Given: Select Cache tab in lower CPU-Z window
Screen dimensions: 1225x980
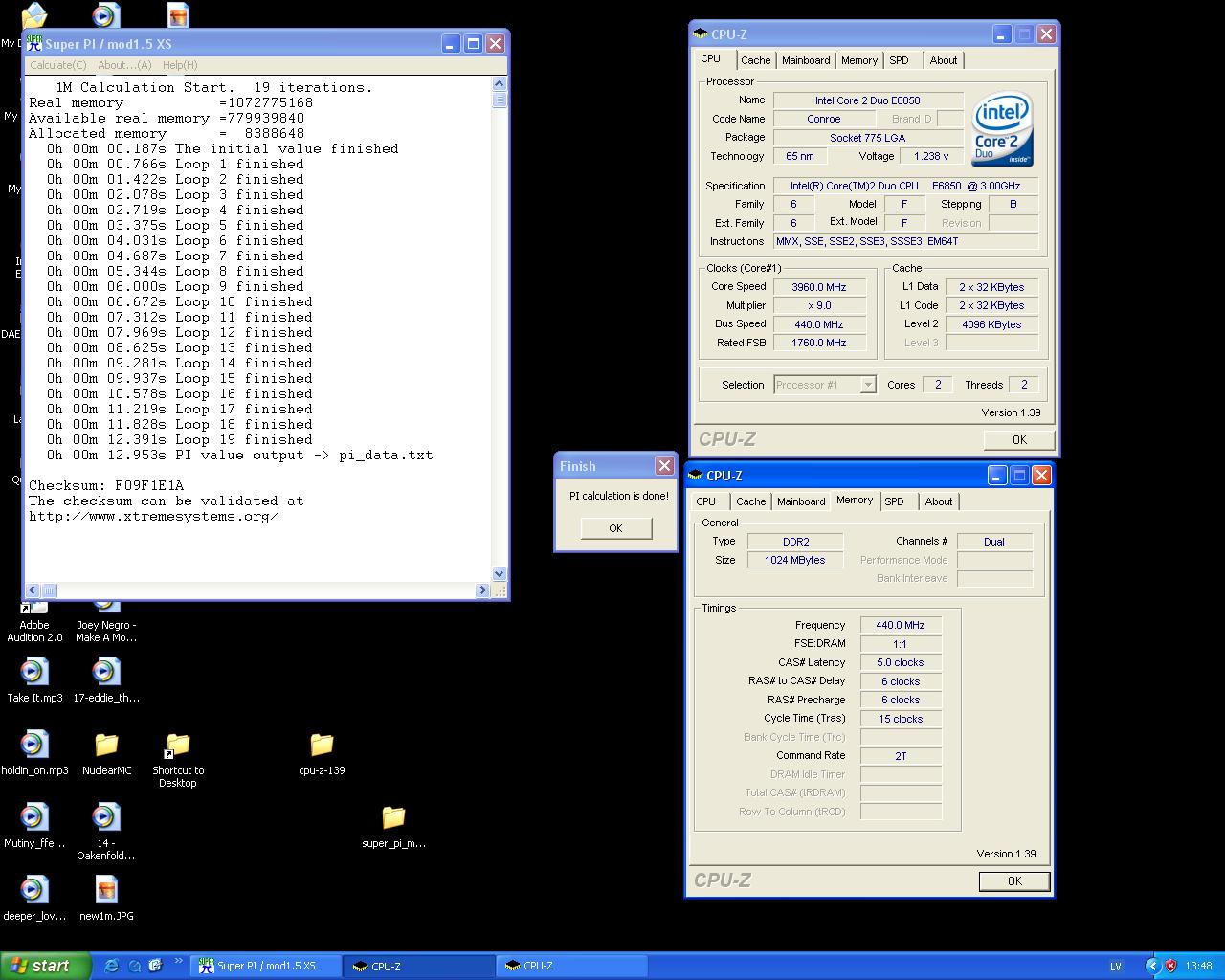Looking at the screenshot, I should 750,501.
